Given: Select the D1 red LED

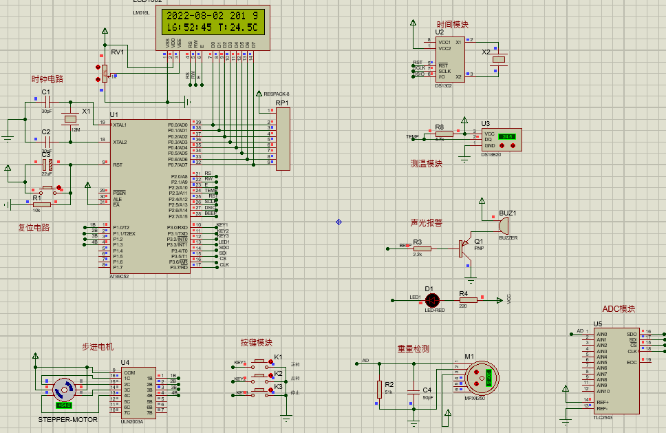Looking at the screenshot, I should (433, 300).
